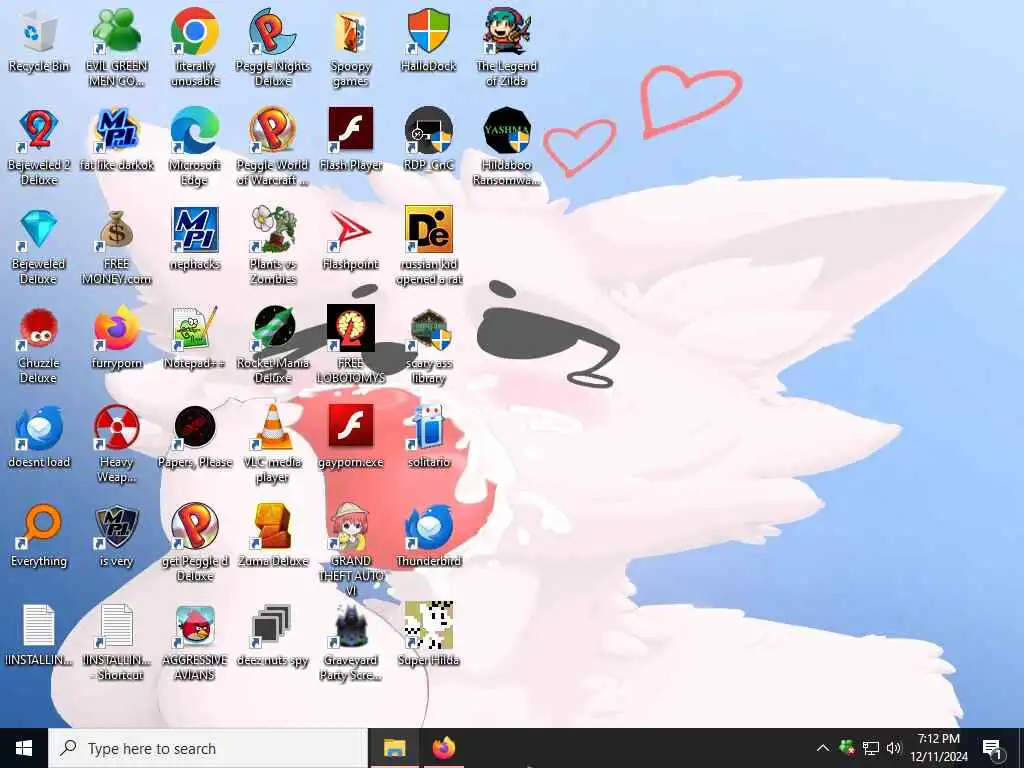Click the Microsoft Edge desktop icon
The image size is (1024, 768).
coord(195,131)
